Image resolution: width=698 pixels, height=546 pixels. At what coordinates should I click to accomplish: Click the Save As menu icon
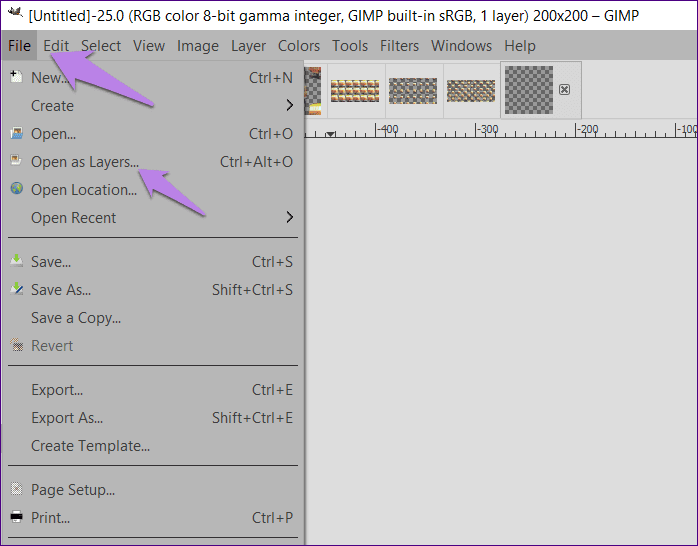16,288
